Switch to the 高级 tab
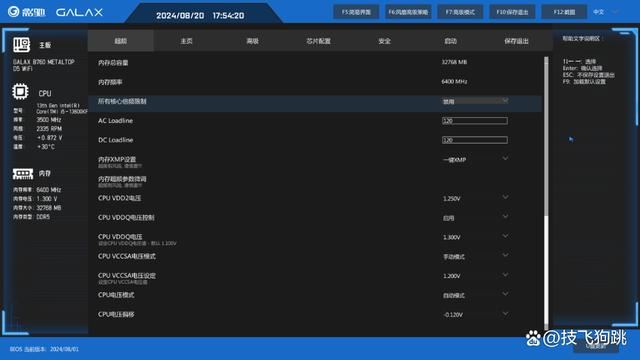640x360 pixels. point(253,41)
